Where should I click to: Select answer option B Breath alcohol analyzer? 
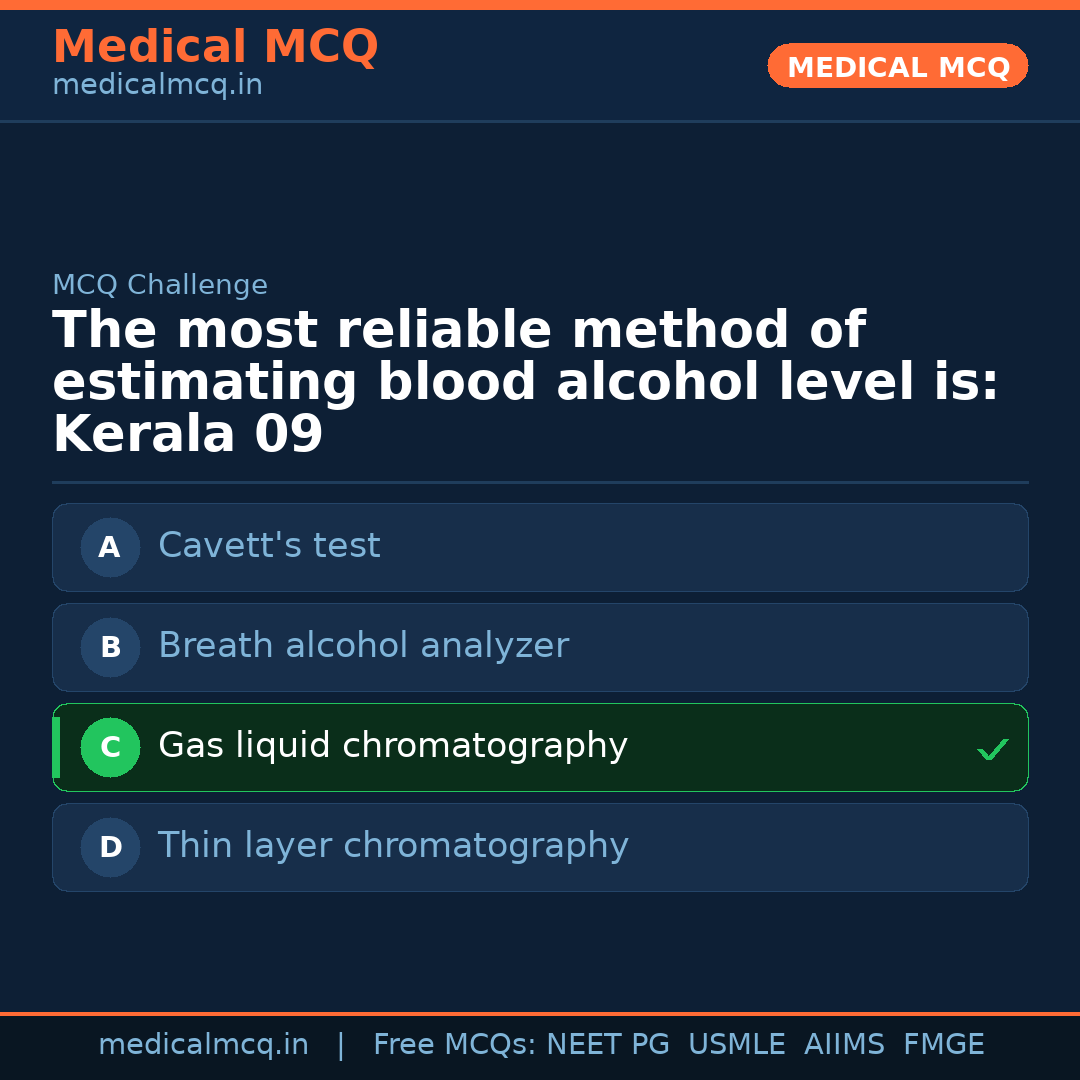tap(540, 647)
